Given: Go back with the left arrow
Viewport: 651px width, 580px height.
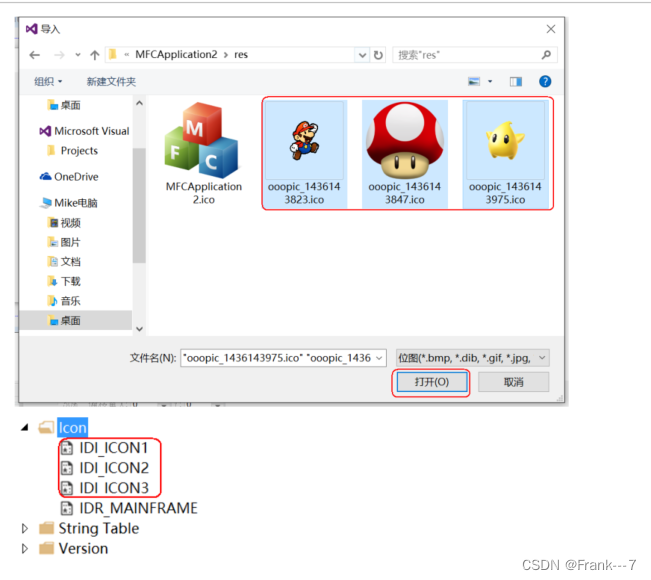Looking at the screenshot, I should pyautogui.click(x=35, y=55).
